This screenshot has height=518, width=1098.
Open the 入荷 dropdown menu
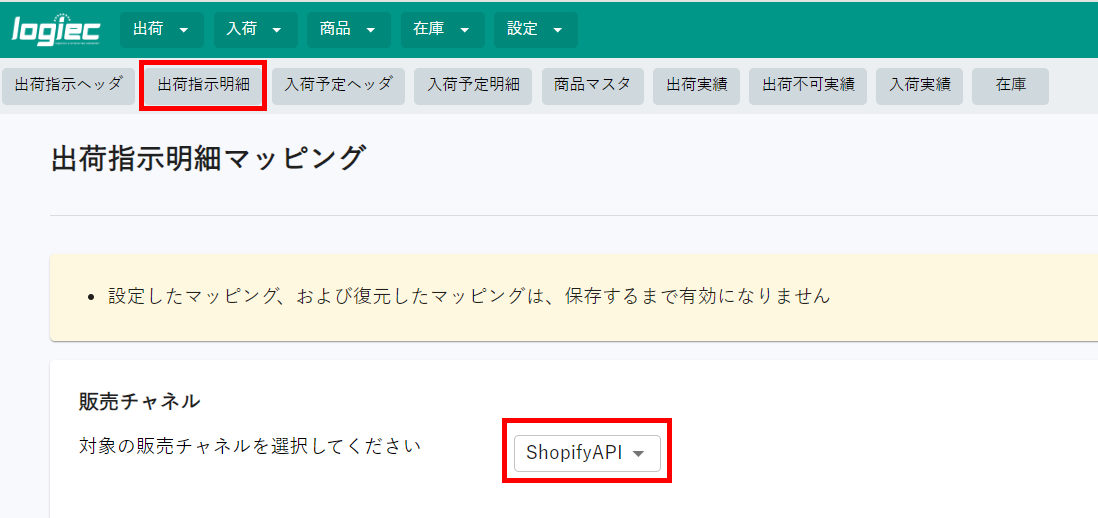pyautogui.click(x=256, y=30)
